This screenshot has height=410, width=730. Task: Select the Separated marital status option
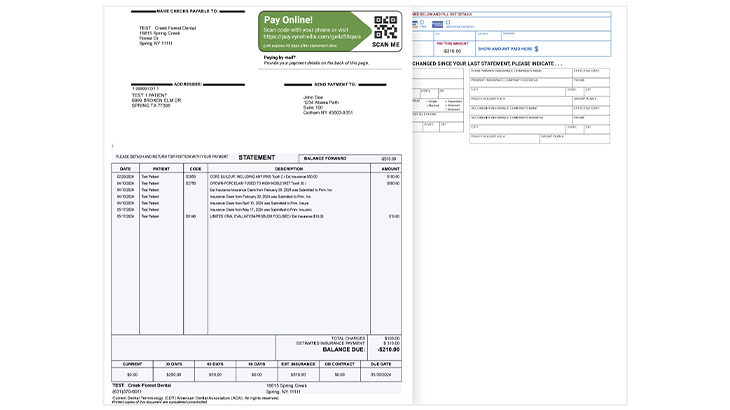point(453,101)
